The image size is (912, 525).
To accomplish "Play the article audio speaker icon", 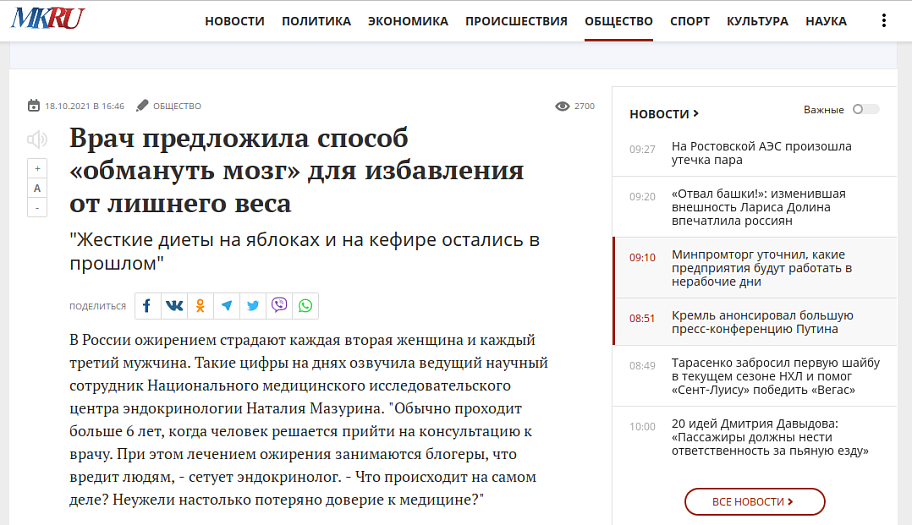I will coord(37,140).
